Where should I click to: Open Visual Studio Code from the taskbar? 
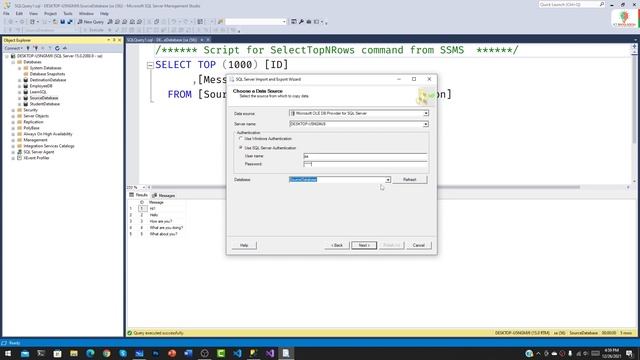pos(237,353)
